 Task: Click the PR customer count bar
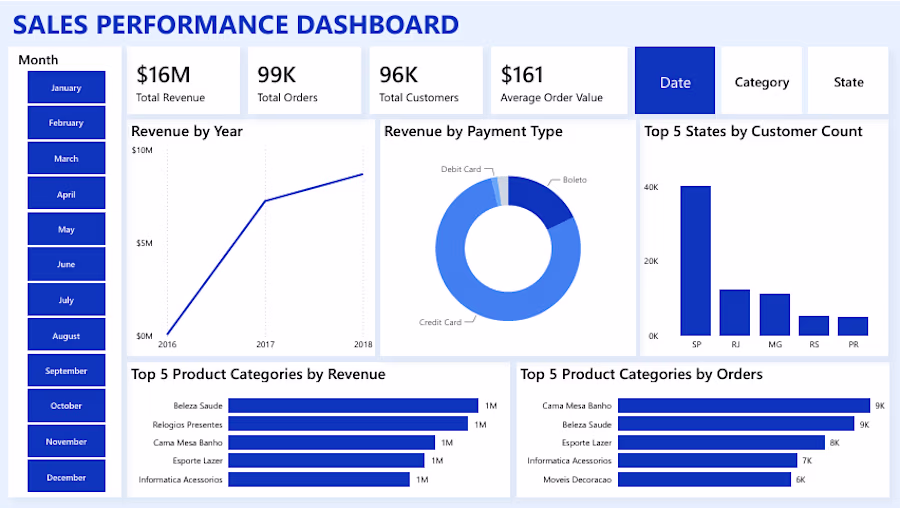(853, 327)
